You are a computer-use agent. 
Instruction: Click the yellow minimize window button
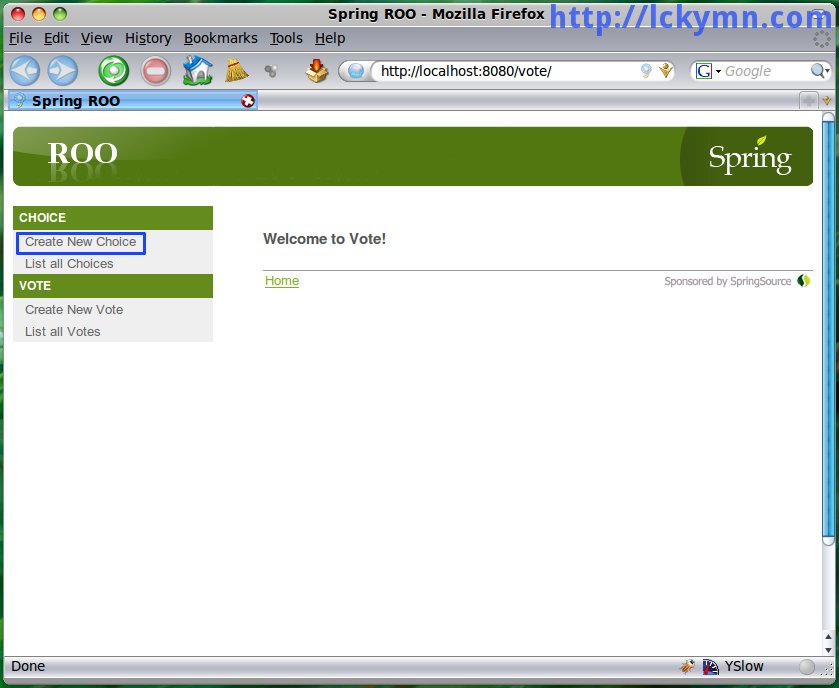click(39, 14)
